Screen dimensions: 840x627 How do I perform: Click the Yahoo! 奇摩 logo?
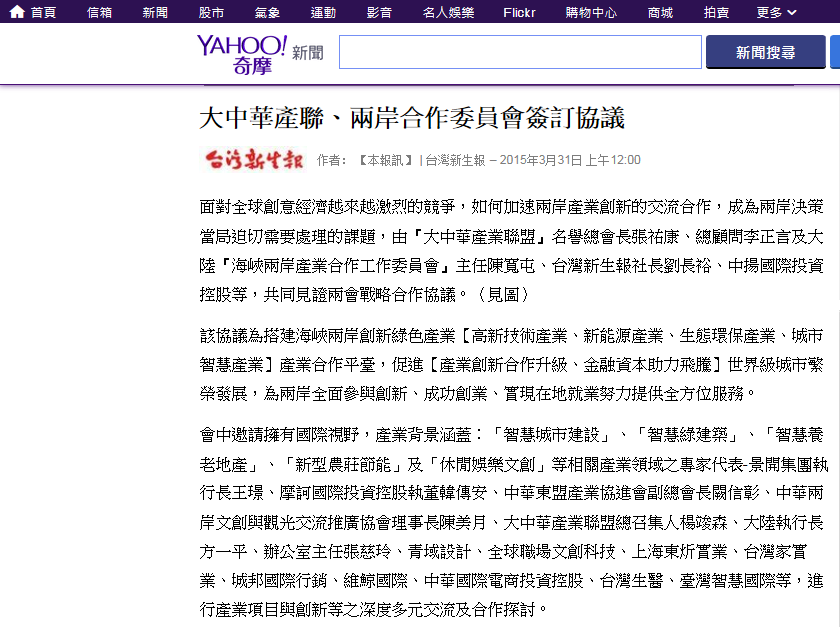pos(241,53)
